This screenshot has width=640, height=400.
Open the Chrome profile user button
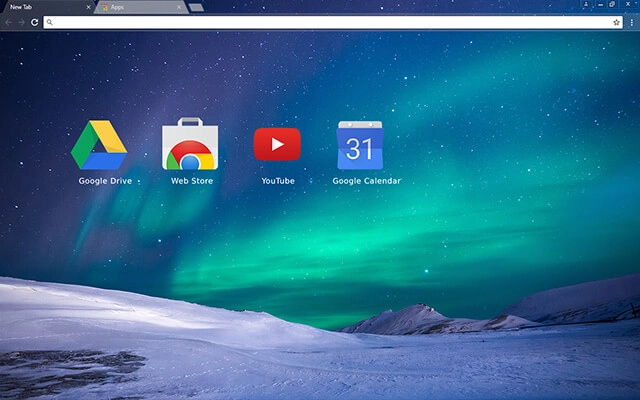586,4
